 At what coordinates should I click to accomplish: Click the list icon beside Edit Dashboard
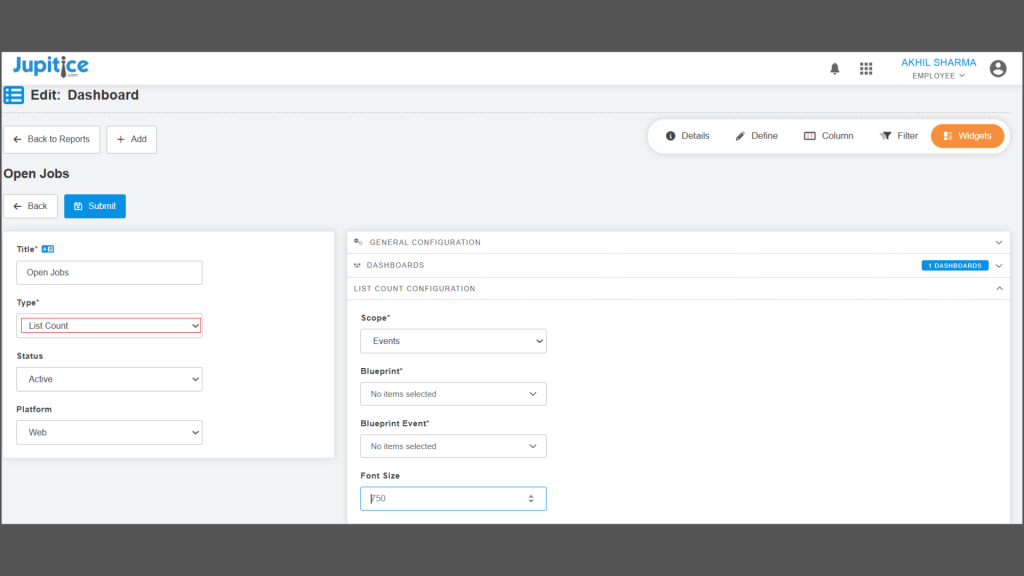click(x=14, y=96)
